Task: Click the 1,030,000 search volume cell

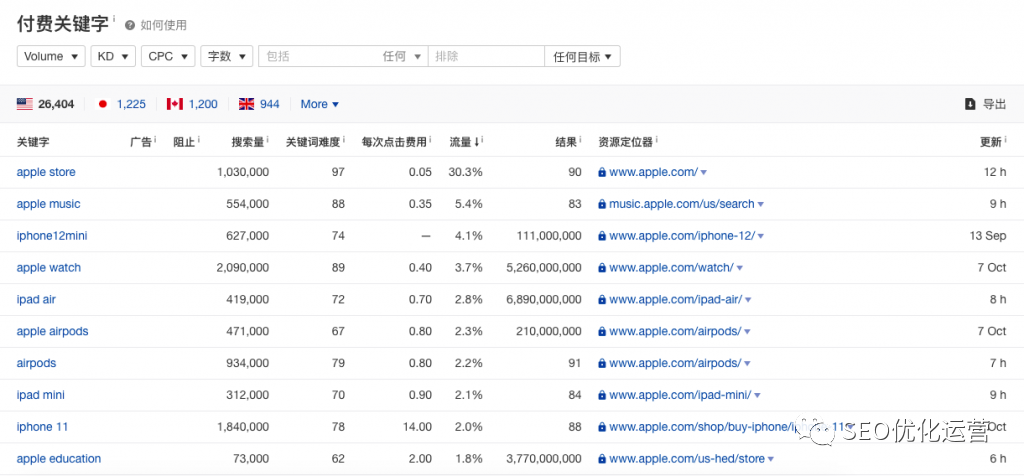Action: [242, 172]
